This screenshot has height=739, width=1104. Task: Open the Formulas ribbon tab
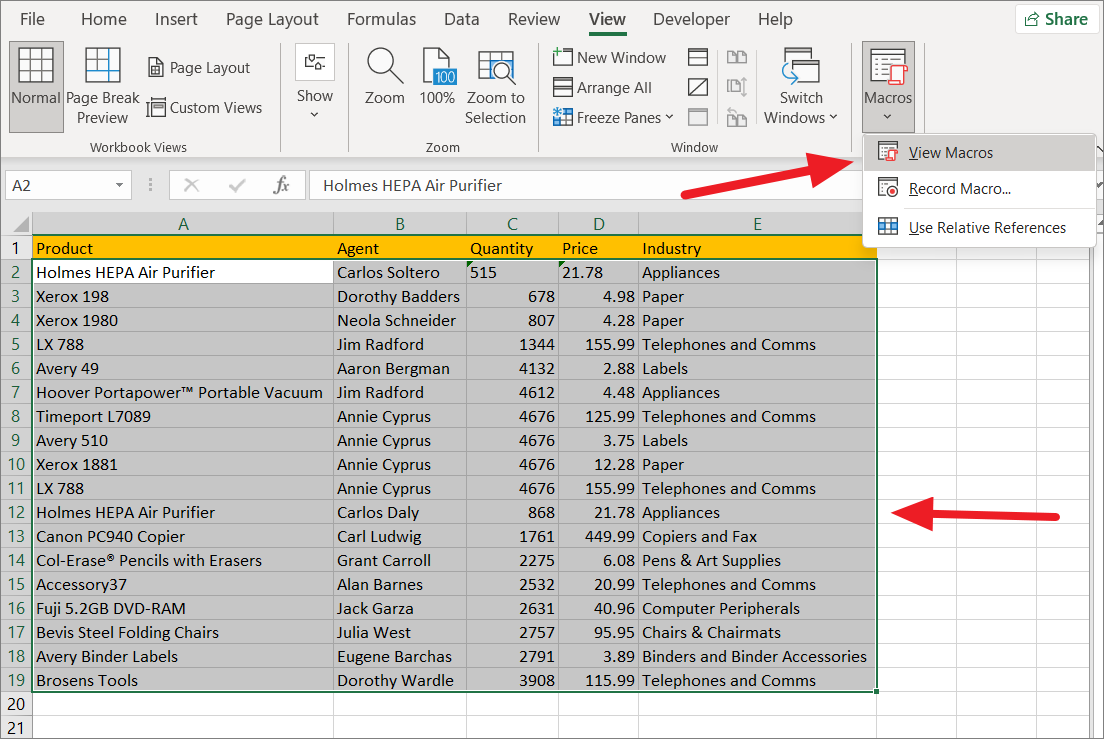[381, 20]
